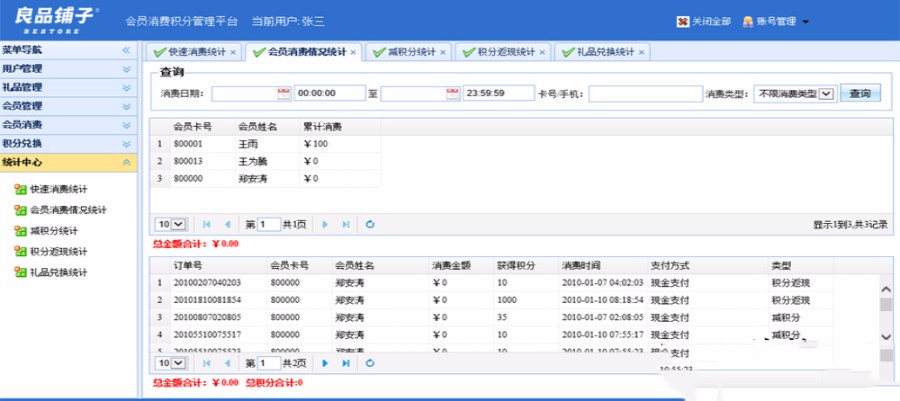Go to next page in upper grid

tap(325, 224)
